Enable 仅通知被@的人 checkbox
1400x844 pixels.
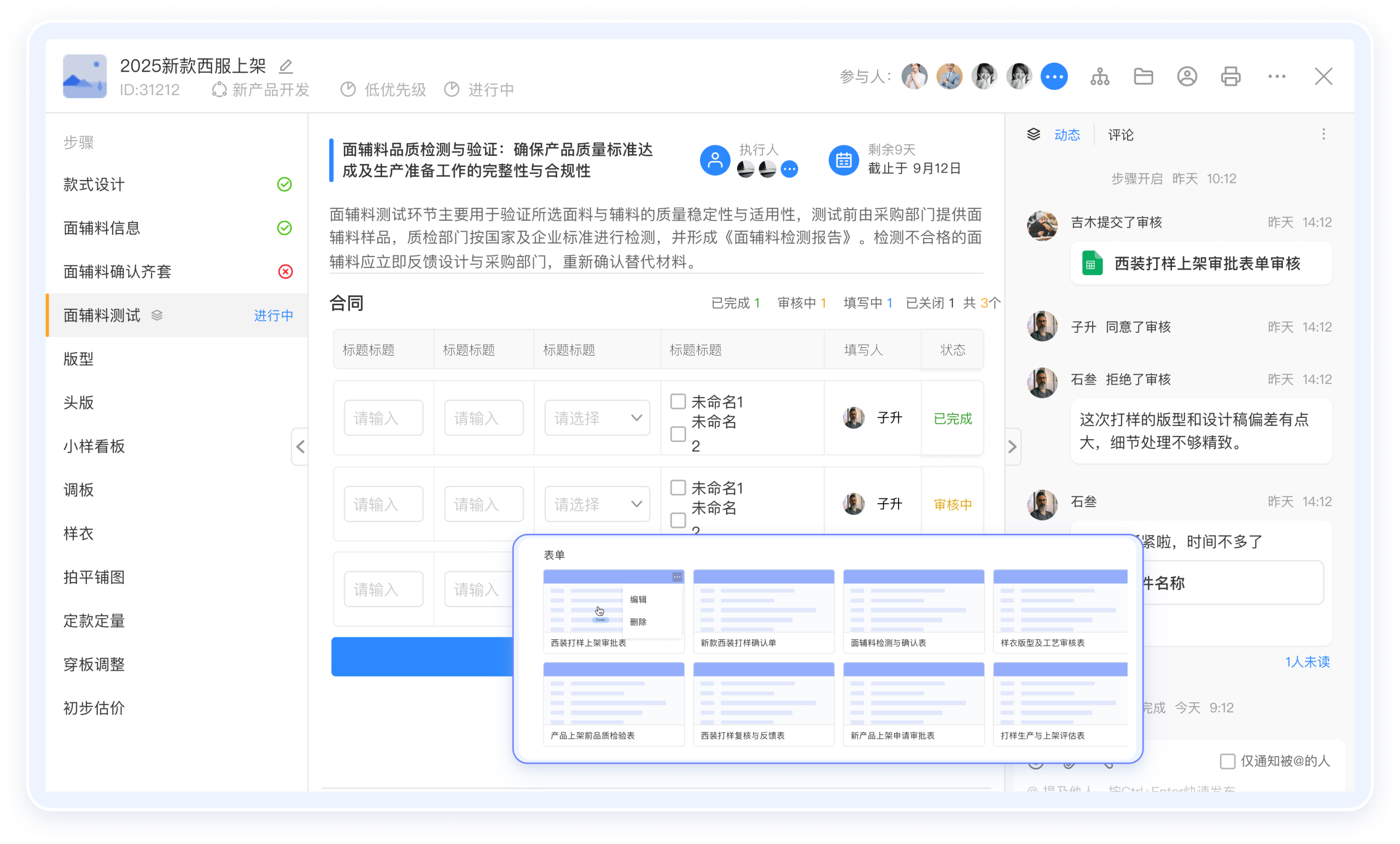tap(1227, 761)
